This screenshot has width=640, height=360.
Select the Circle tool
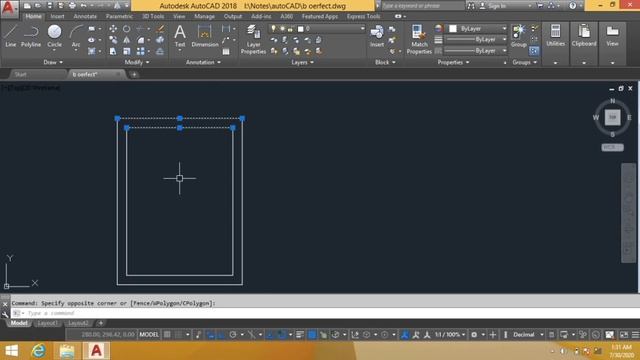click(x=54, y=36)
